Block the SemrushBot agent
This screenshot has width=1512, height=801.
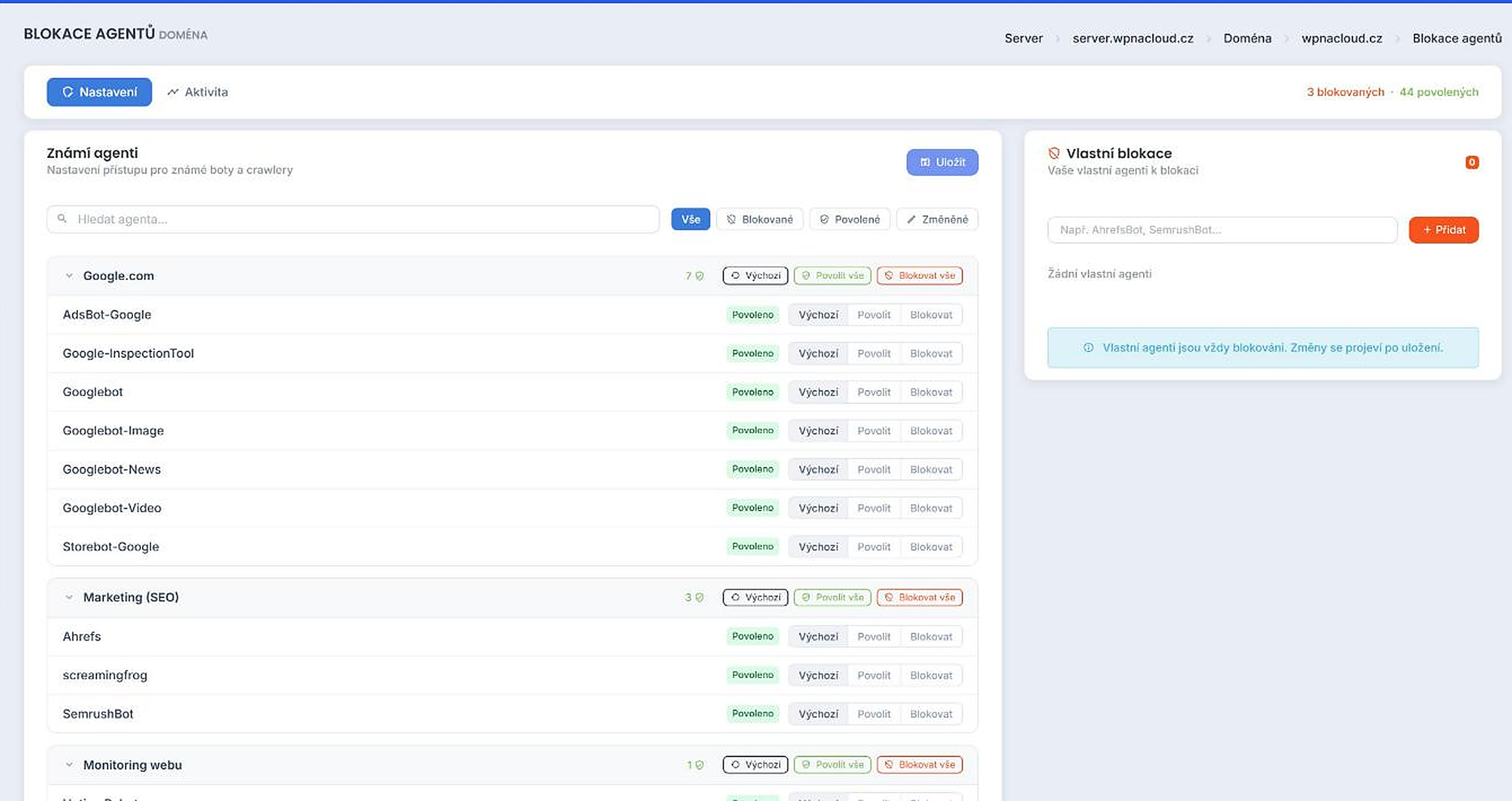[x=931, y=714]
